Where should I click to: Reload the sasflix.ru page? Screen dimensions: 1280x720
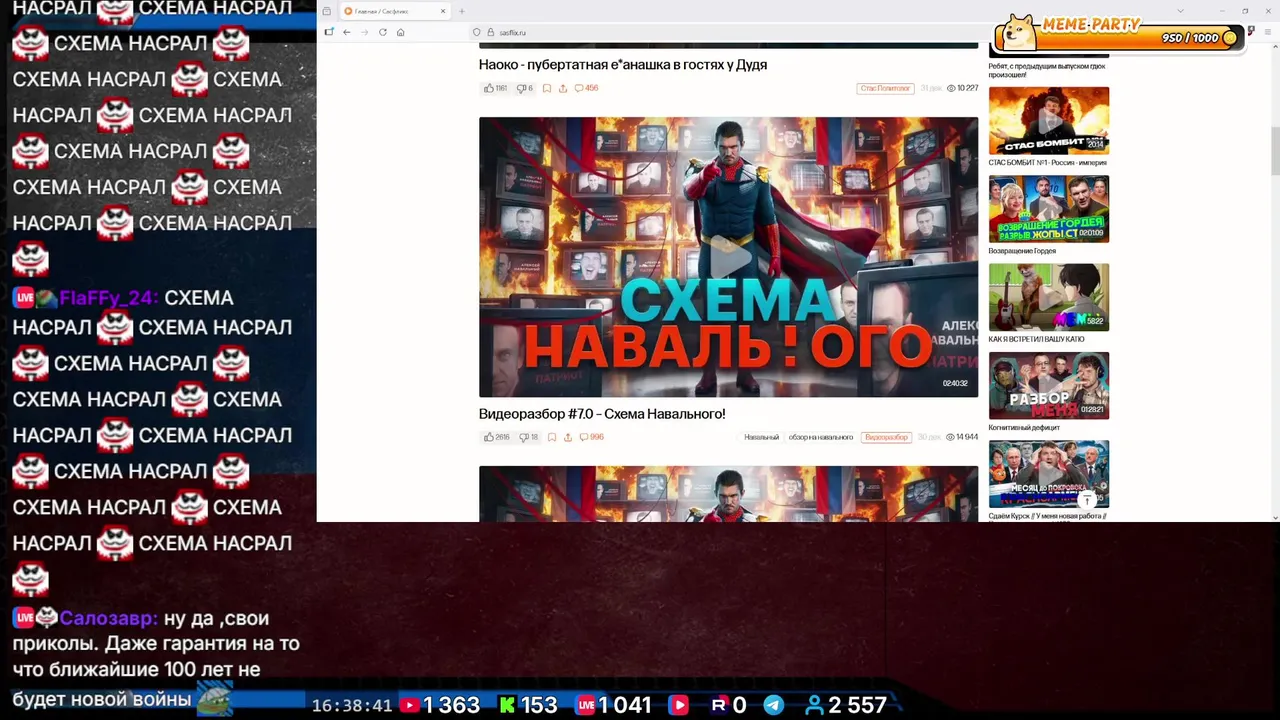pyautogui.click(x=382, y=32)
